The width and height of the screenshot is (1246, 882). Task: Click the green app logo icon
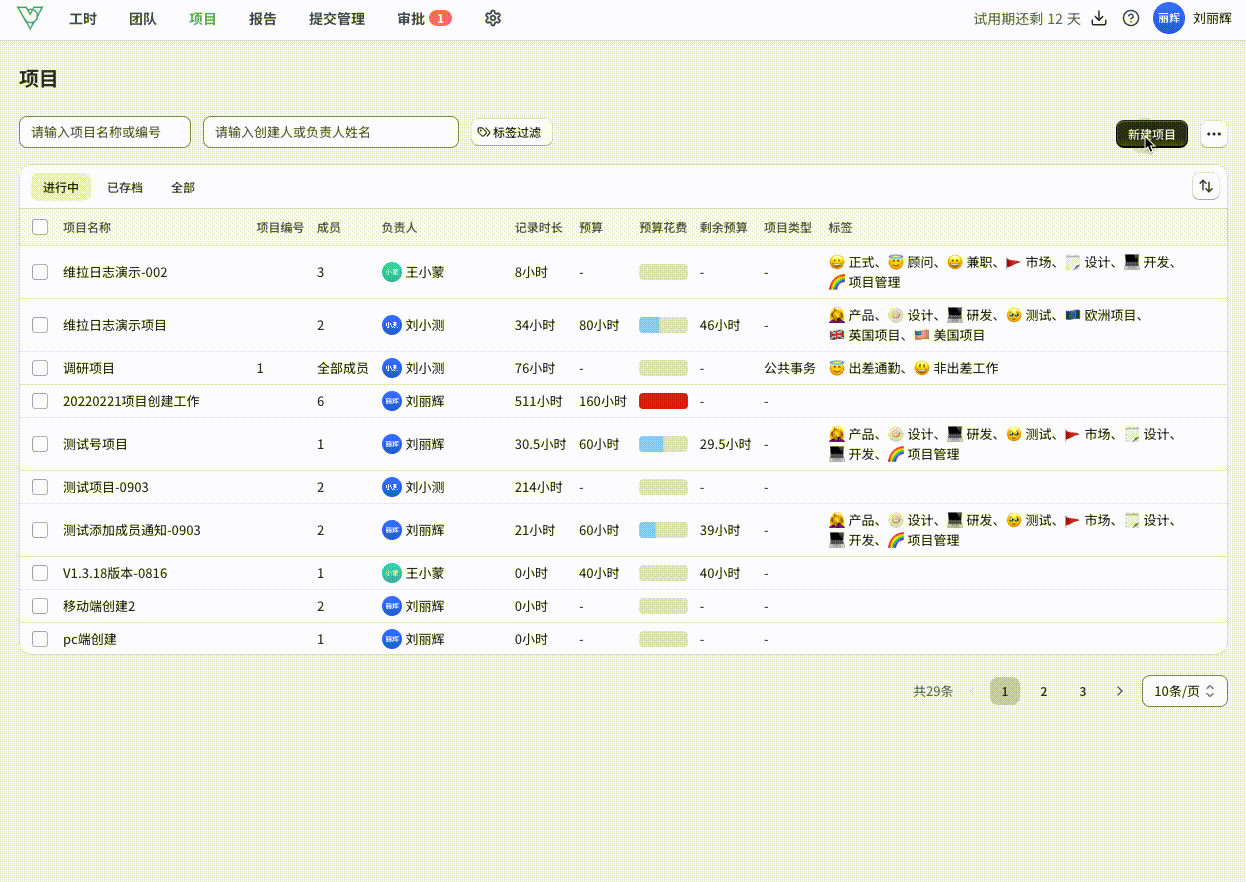click(x=30, y=18)
